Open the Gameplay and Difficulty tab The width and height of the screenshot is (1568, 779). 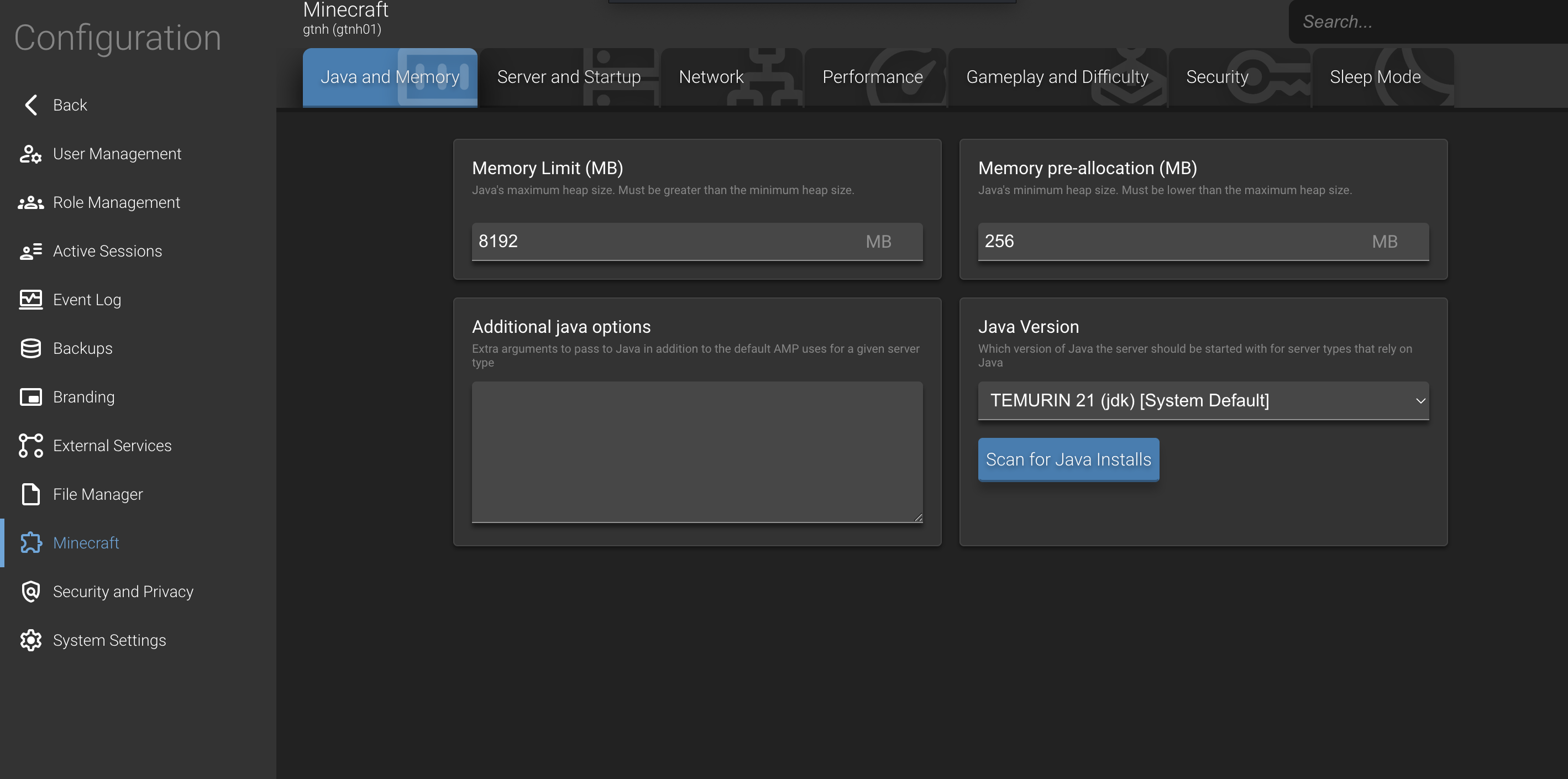[x=1057, y=77]
